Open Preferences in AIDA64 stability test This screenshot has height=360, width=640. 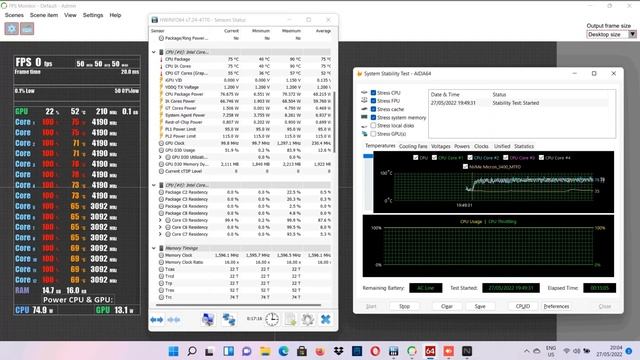tap(556, 306)
